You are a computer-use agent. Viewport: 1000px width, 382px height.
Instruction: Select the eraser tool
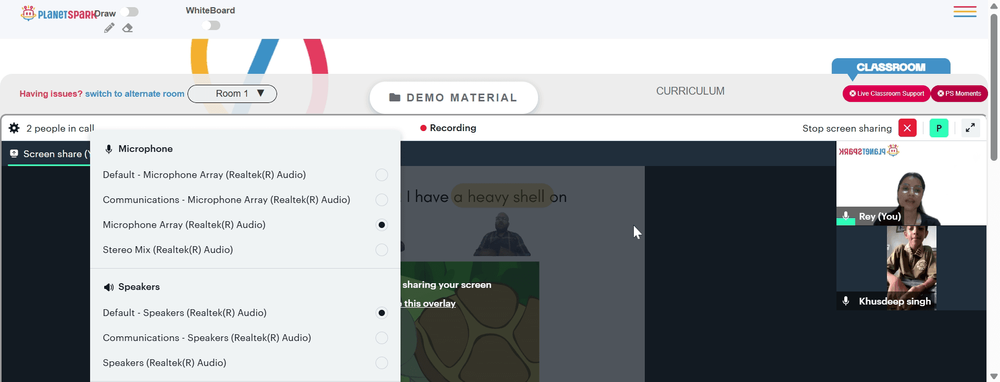(128, 28)
